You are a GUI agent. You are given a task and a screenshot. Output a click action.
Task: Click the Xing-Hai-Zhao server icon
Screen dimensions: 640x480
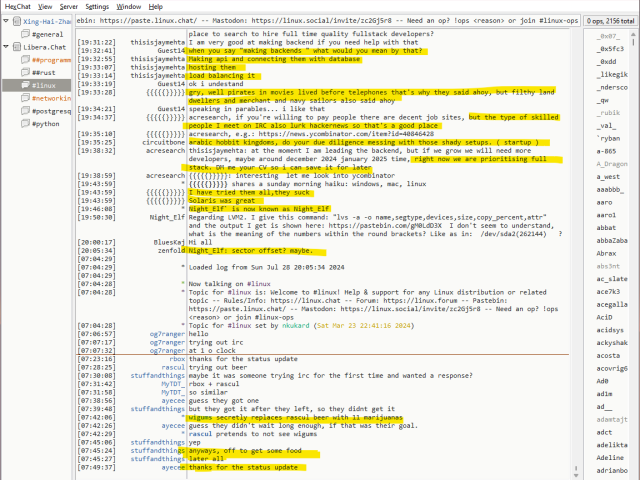pos(16,21)
